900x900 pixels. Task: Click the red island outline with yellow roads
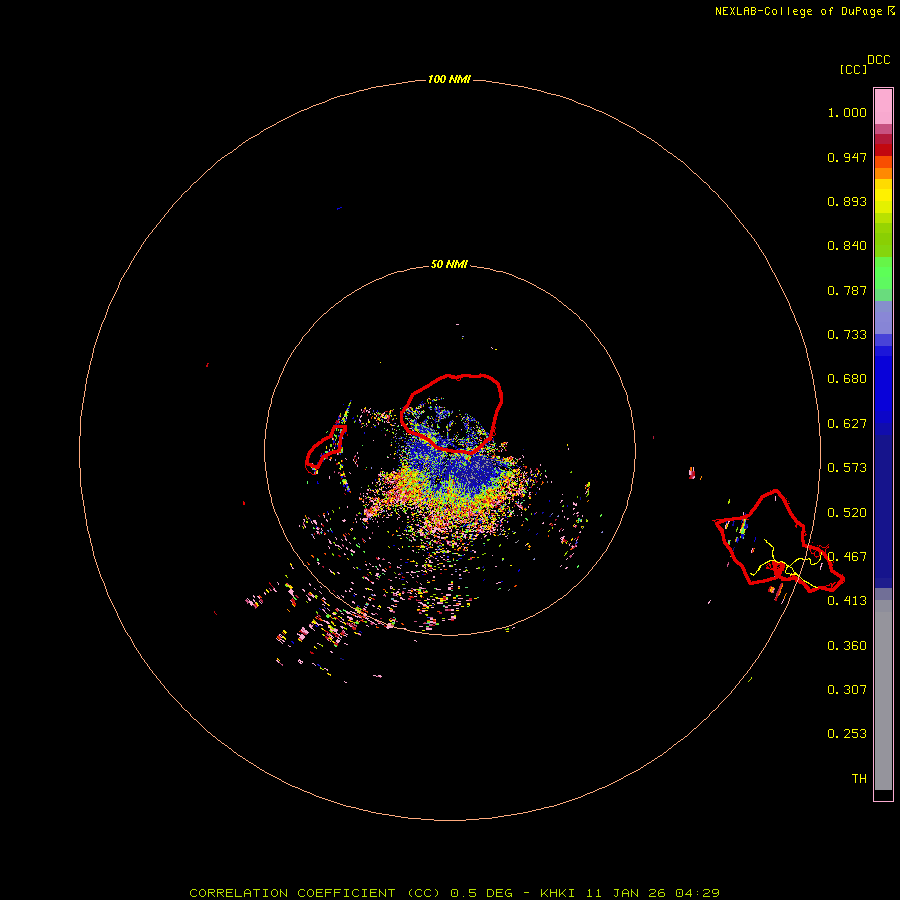click(778, 542)
